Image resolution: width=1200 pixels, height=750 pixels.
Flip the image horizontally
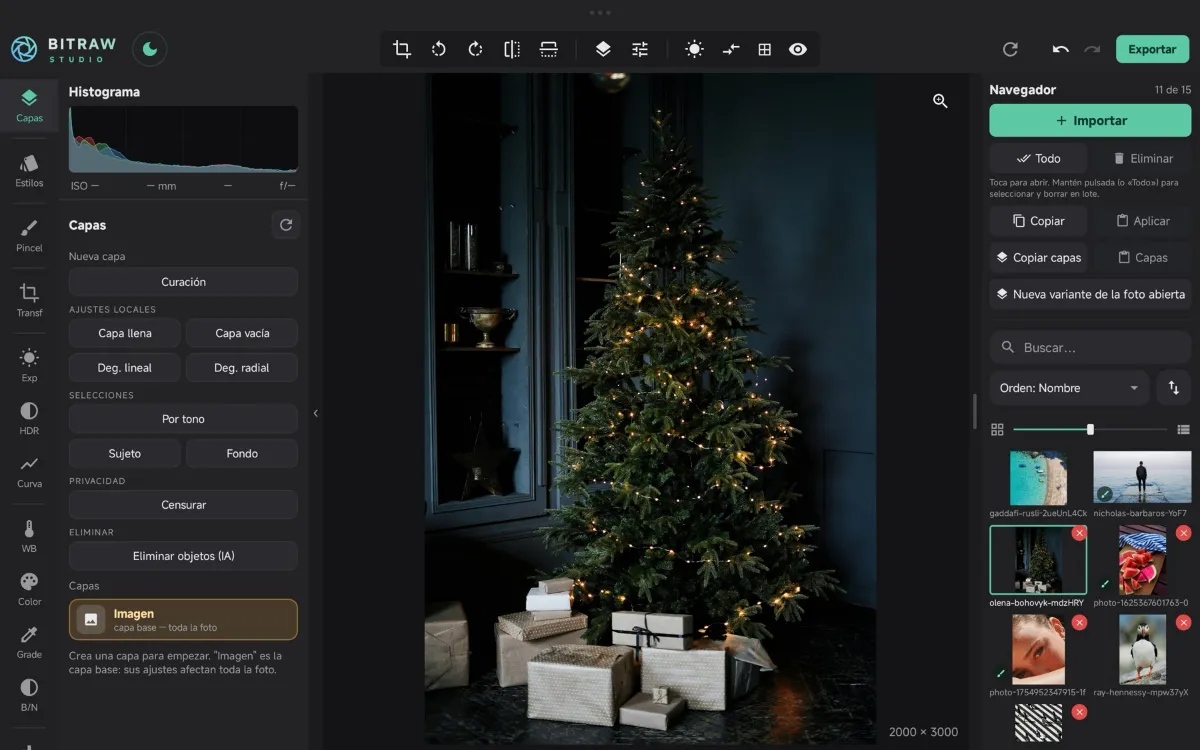tap(512, 49)
